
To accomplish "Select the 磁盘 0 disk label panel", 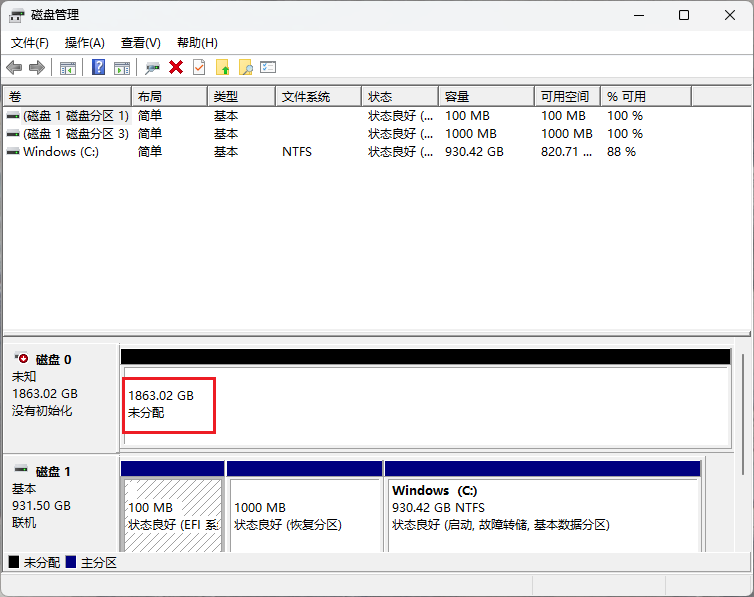I will pos(61,398).
